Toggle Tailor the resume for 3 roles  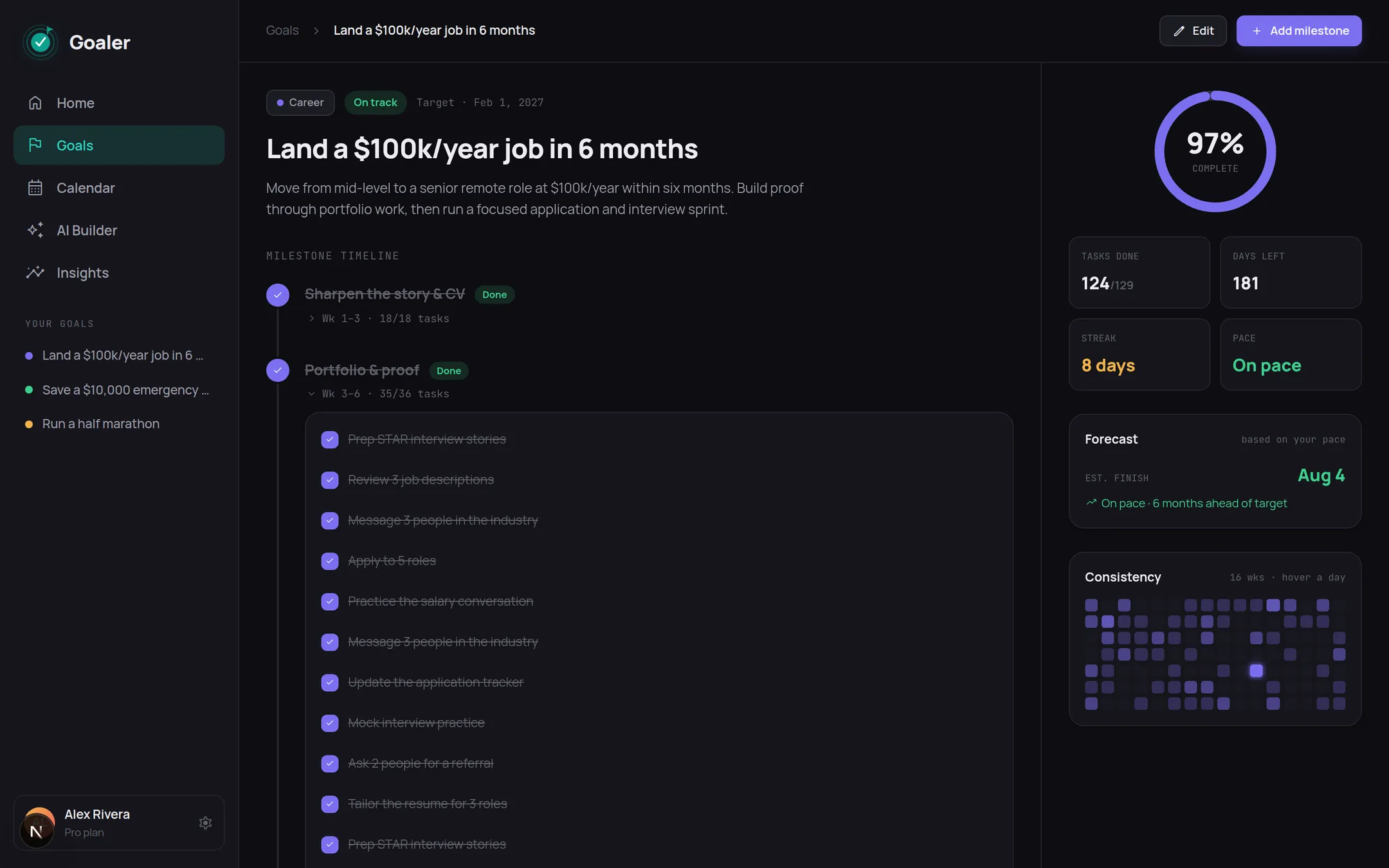[330, 804]
